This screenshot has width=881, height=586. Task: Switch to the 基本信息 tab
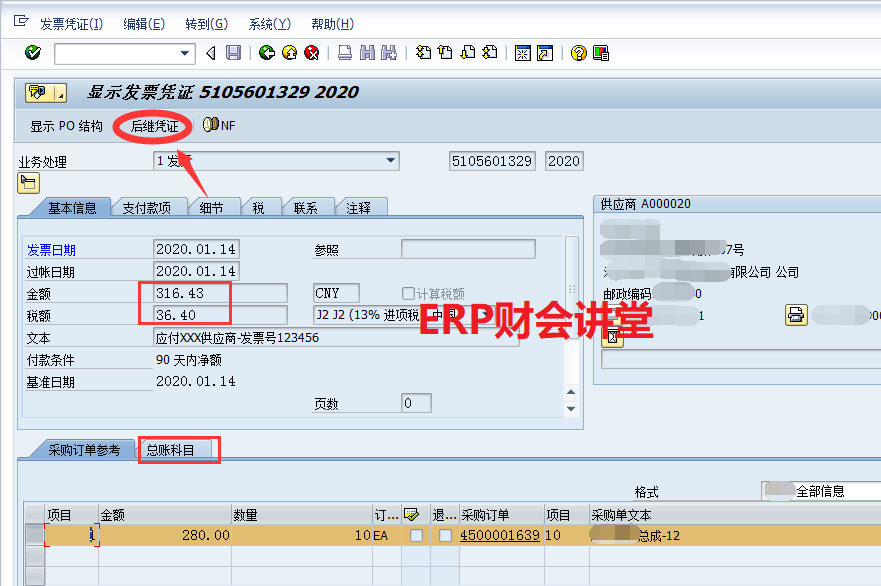[72, 208]
